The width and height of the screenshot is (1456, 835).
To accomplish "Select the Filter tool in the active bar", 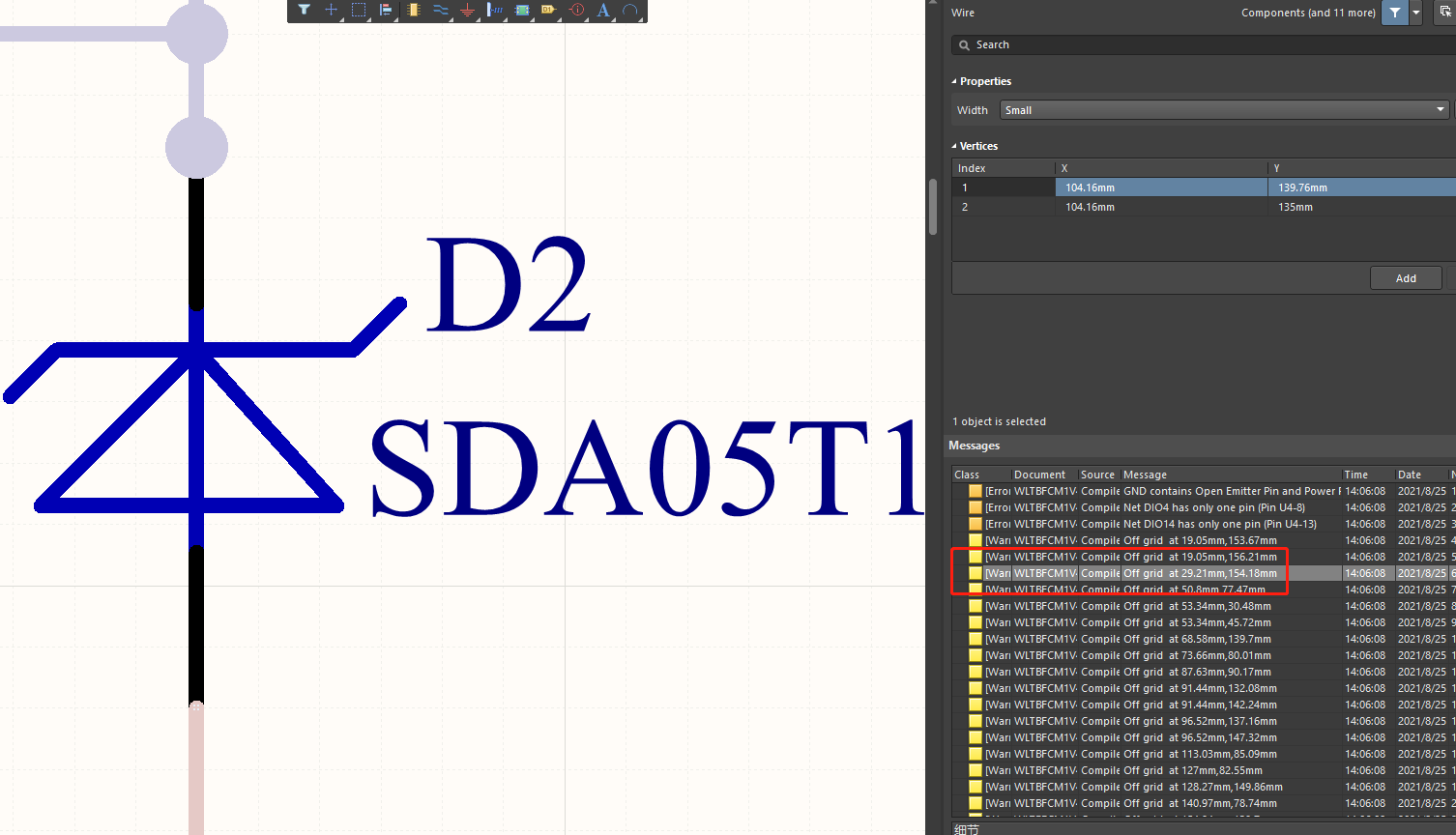I will point(305,11).
